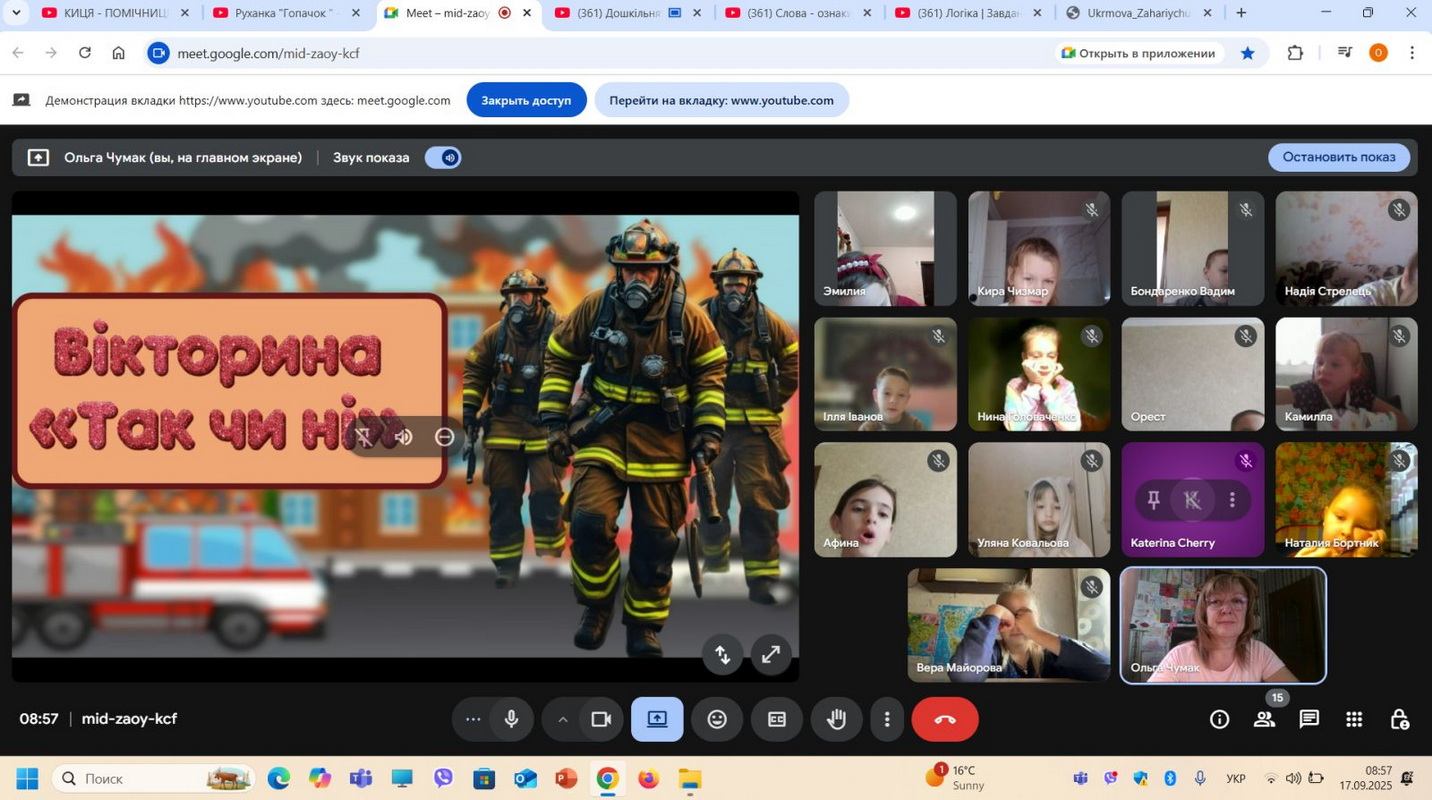This screenshot has height=800, width=1432.
Task: Click the Остановить показ button
Action: [x=1338, y=157]
